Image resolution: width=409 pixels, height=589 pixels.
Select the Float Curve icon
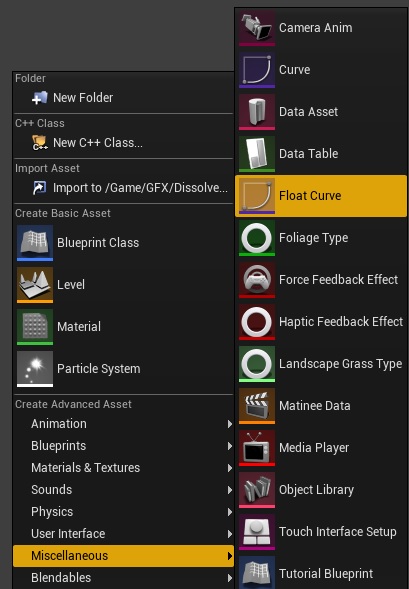(x=257, y=196)
